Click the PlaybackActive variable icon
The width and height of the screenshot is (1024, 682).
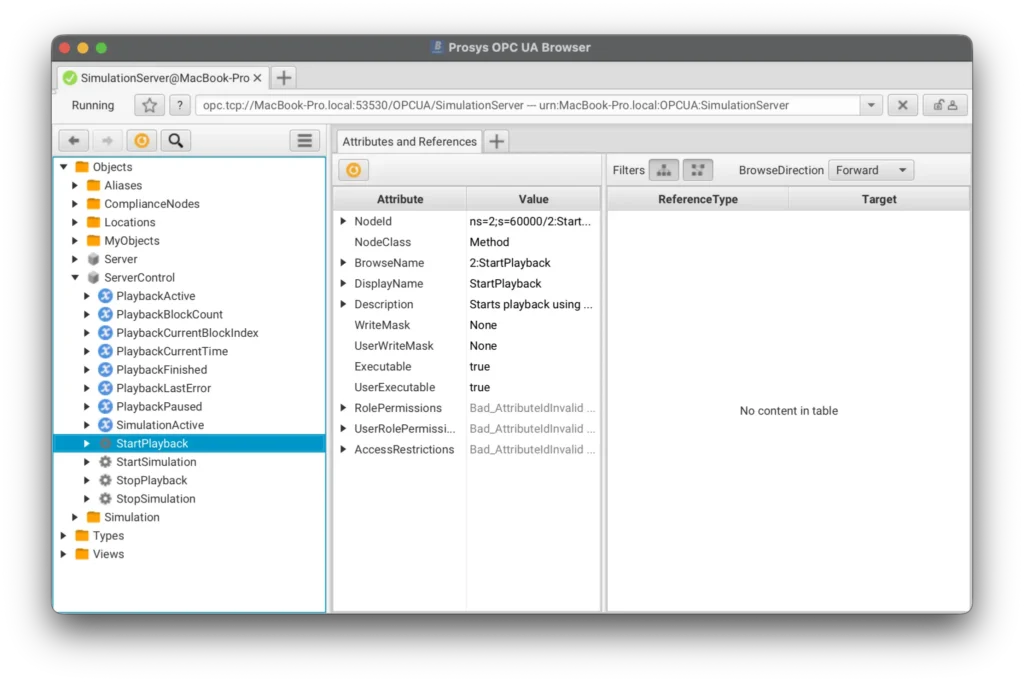pyautogui.click(x=105, y=296)
